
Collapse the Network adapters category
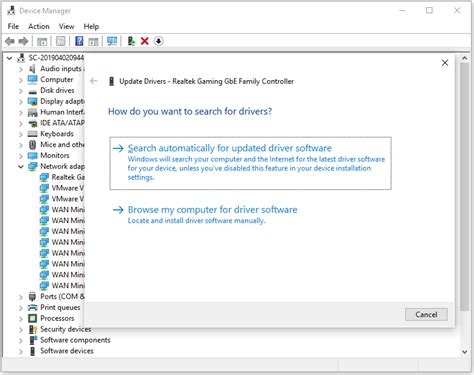coord(21,167)
